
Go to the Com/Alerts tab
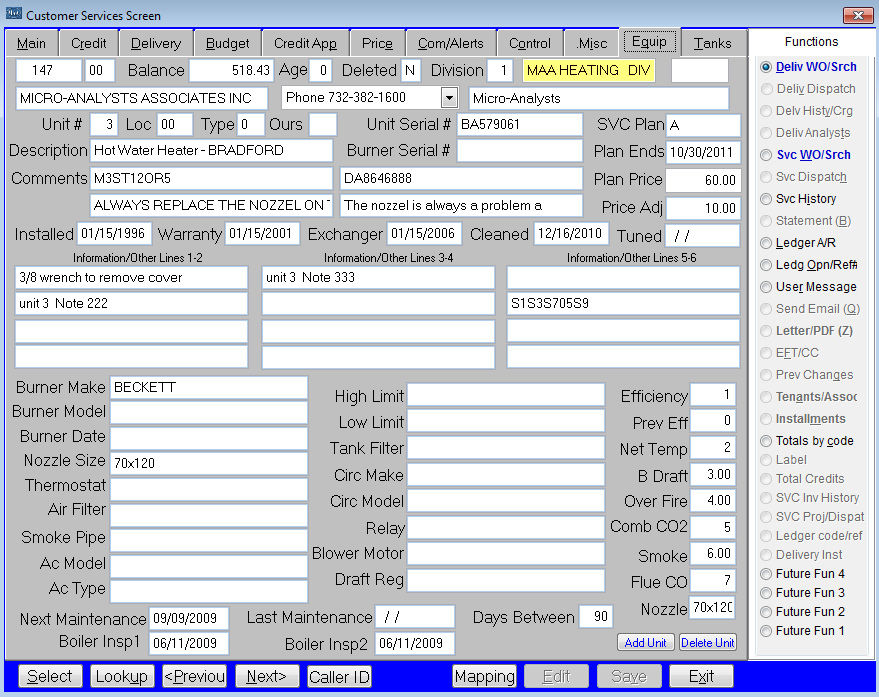(450, 43)
